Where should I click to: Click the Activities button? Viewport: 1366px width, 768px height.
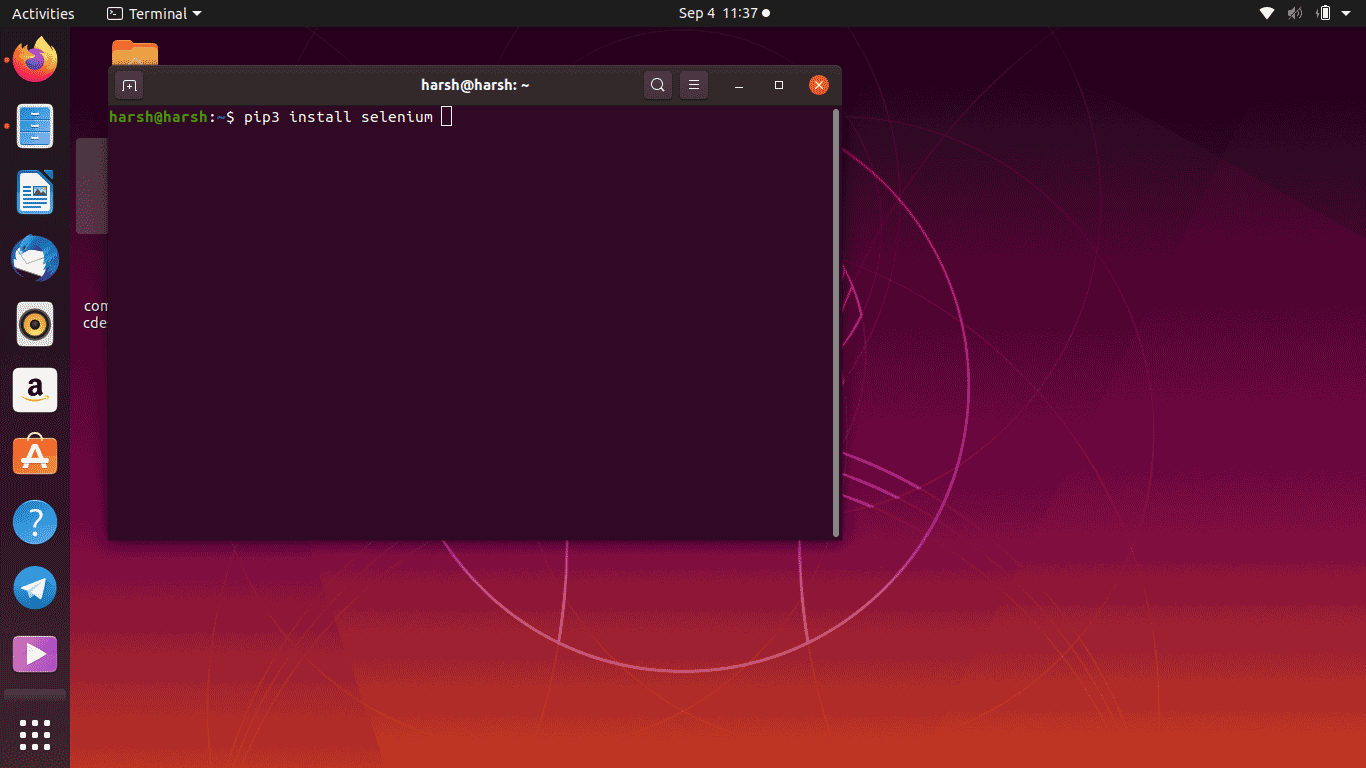[x=43, y=13]
